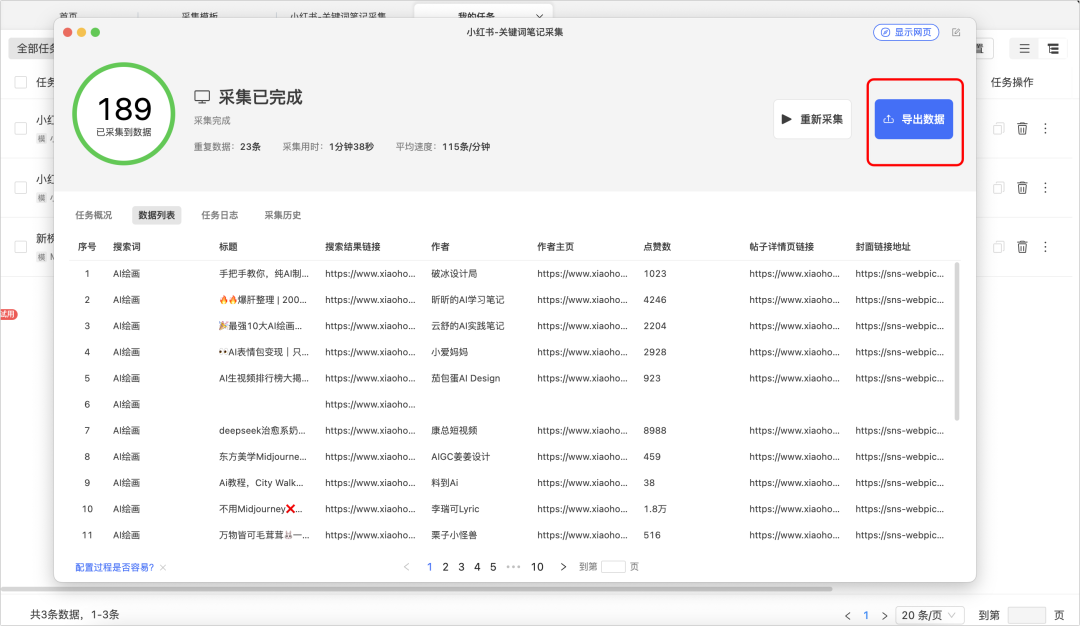Open the 20 条/页 page size dropdown
The height and width of the screenshot is (626, 1080).
click(x=928, y=615)
